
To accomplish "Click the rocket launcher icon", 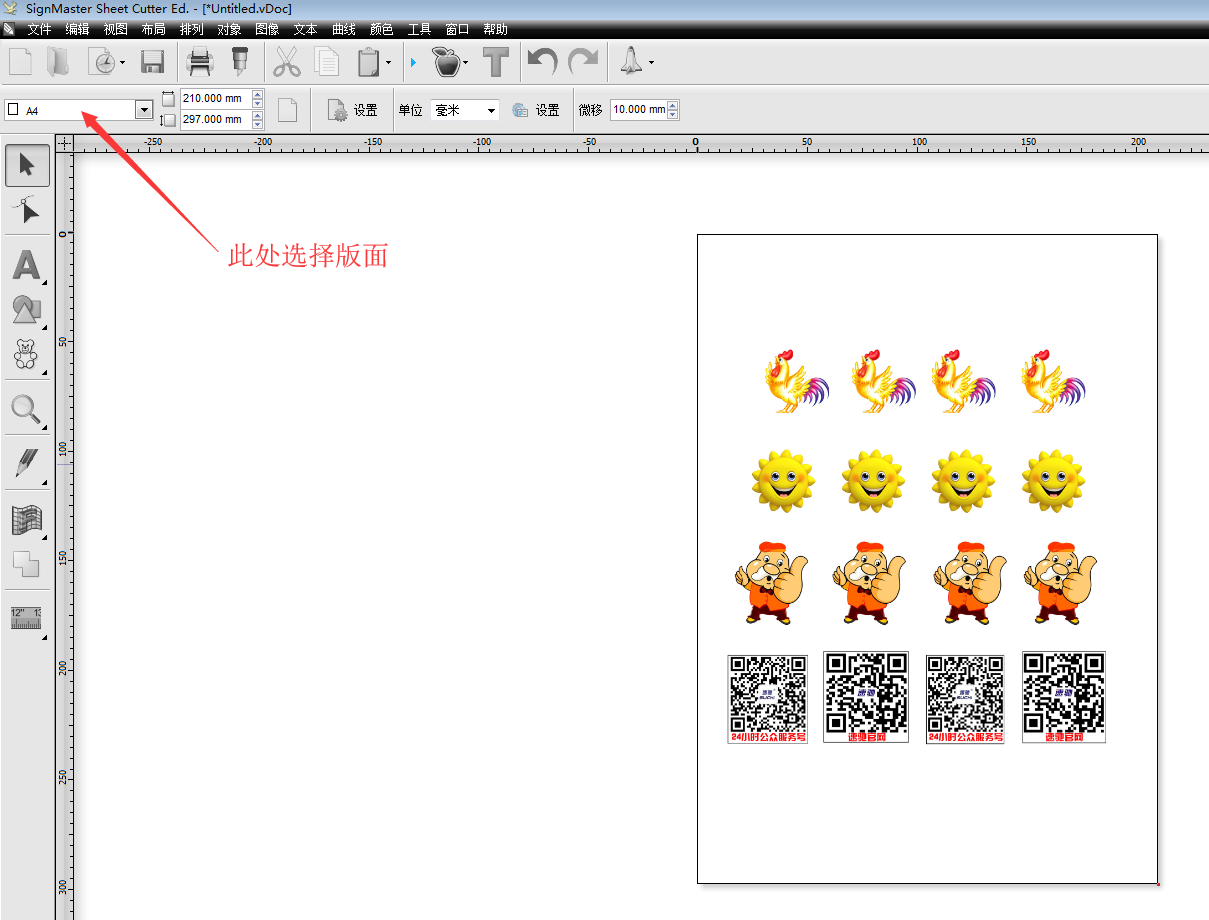I will click(x=631, y=62).
